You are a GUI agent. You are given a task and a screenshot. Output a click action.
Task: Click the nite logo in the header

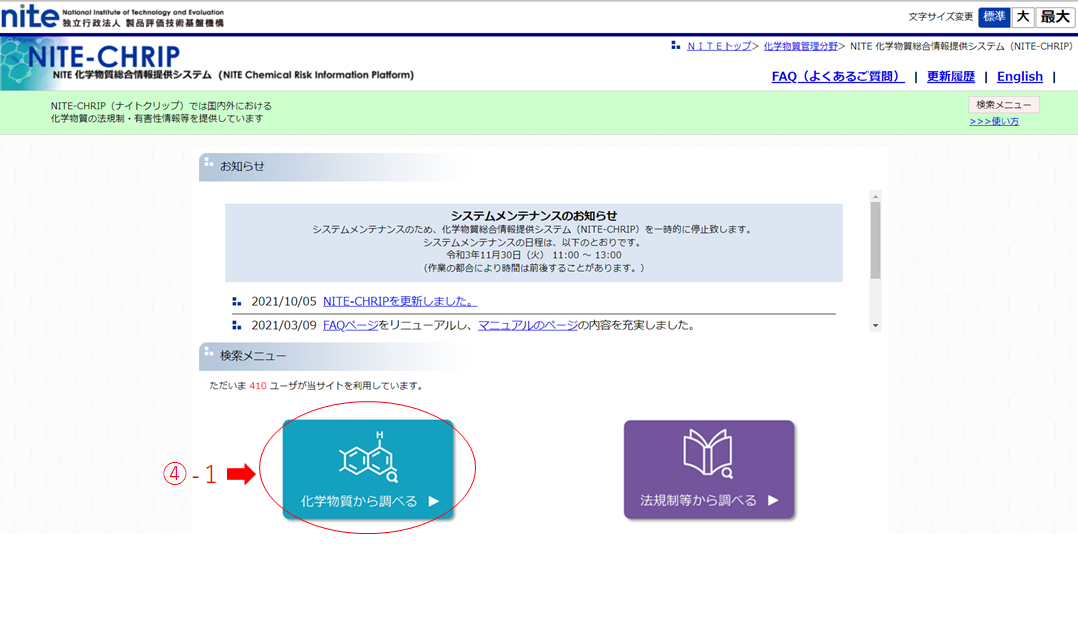click(30, 15)
